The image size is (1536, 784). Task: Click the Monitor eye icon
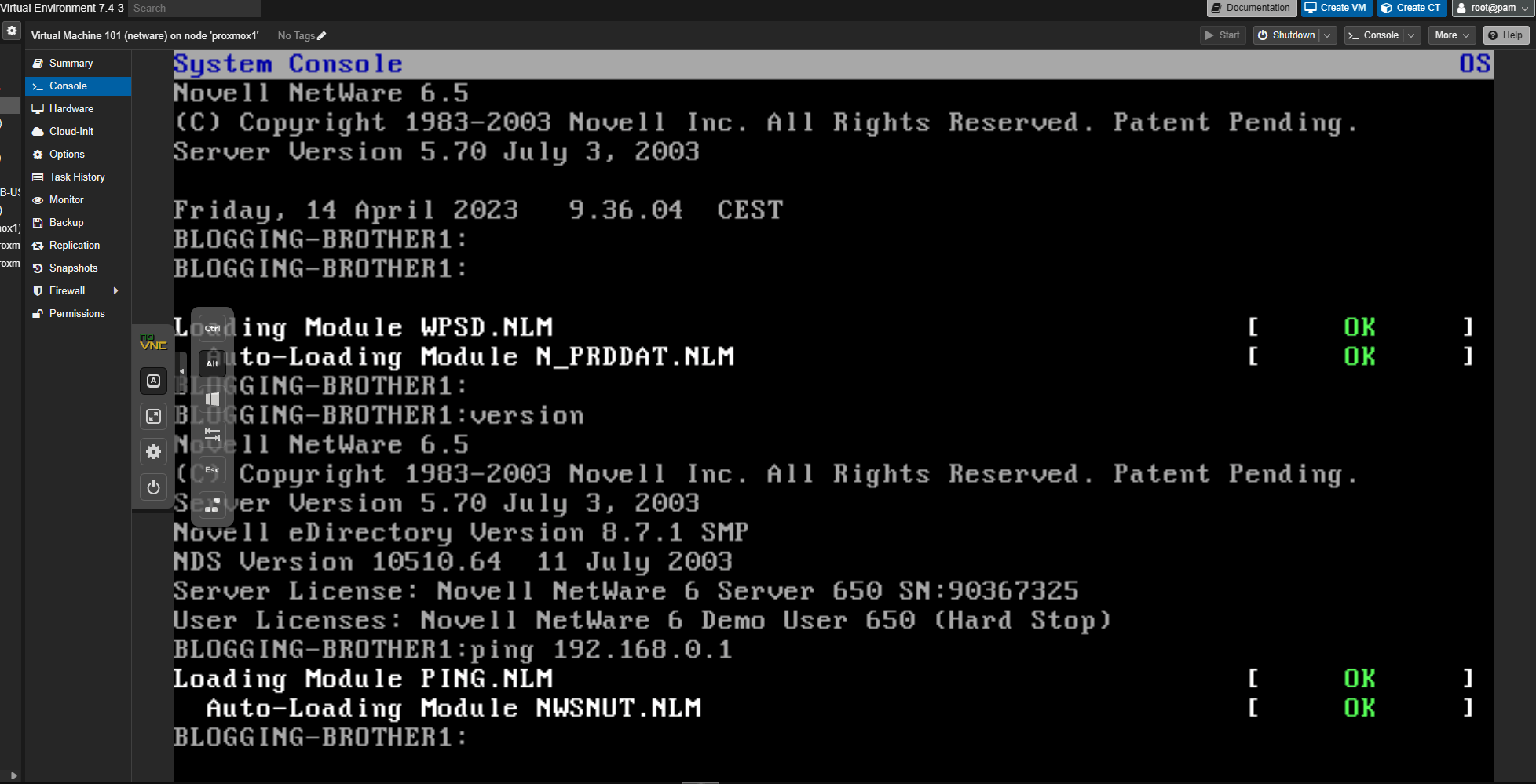(38, 200)
